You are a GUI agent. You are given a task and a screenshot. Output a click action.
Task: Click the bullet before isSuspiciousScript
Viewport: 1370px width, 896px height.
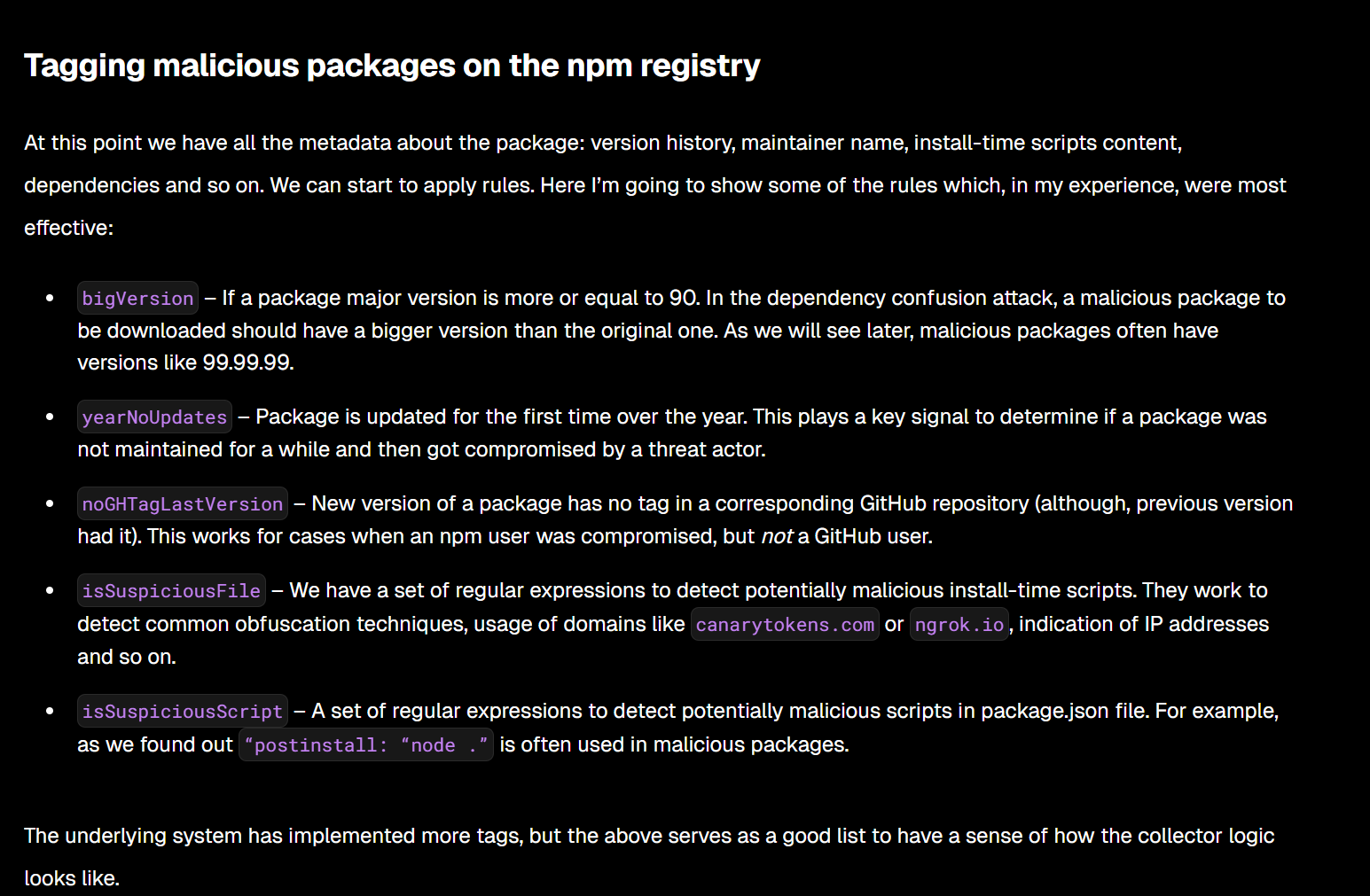pos(50,712)
